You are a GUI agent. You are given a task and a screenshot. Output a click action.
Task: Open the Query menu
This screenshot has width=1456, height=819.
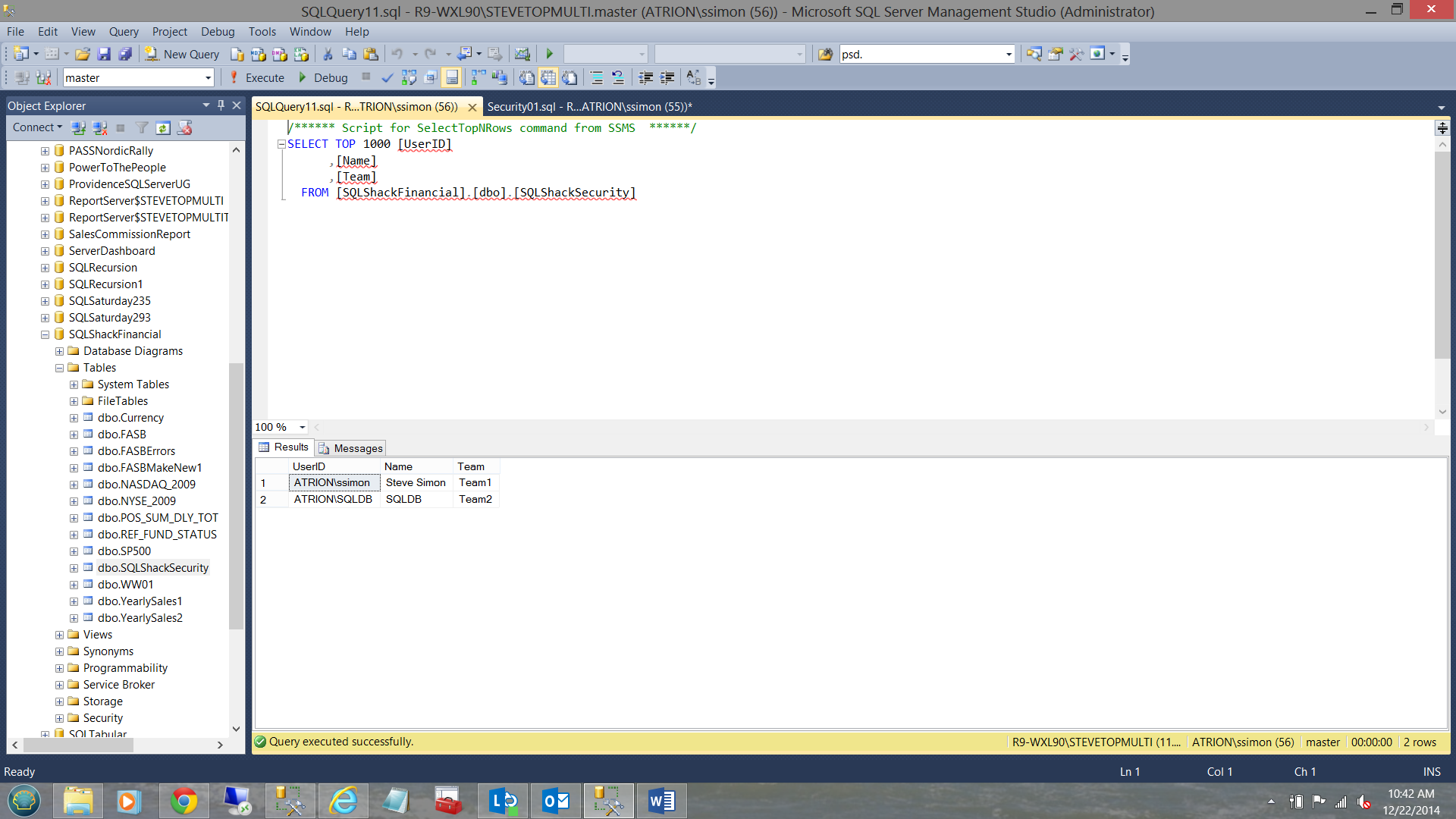point(123,32)
